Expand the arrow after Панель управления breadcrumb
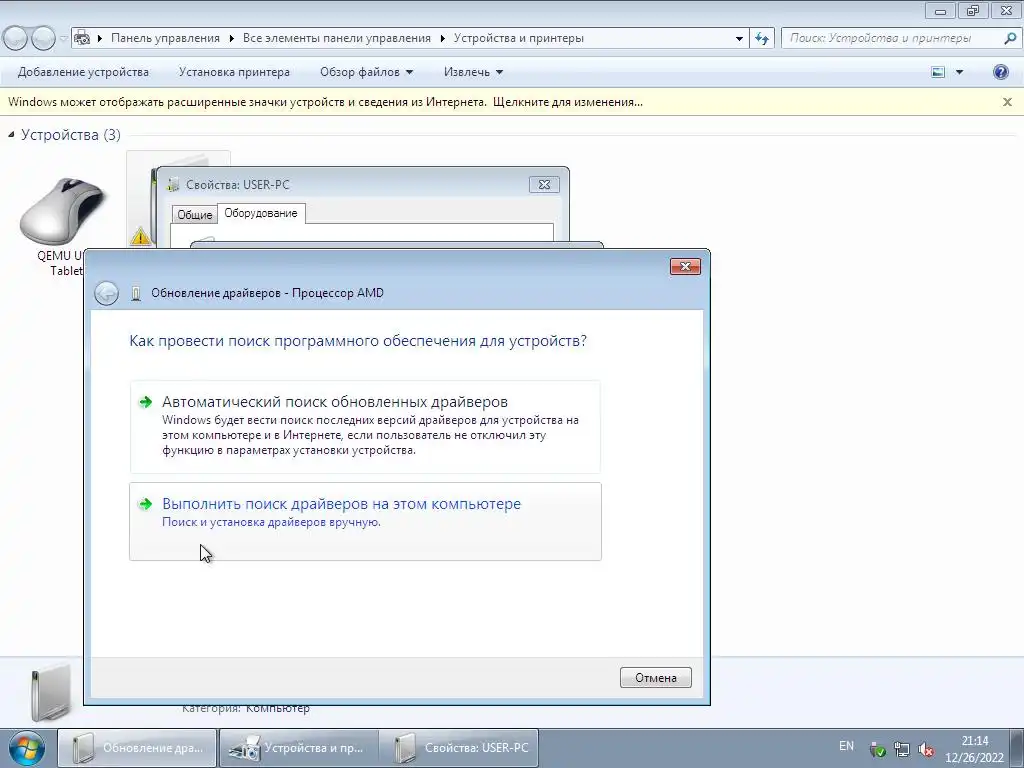Viewport: 1024px width, 768px height. coord(231,39)
